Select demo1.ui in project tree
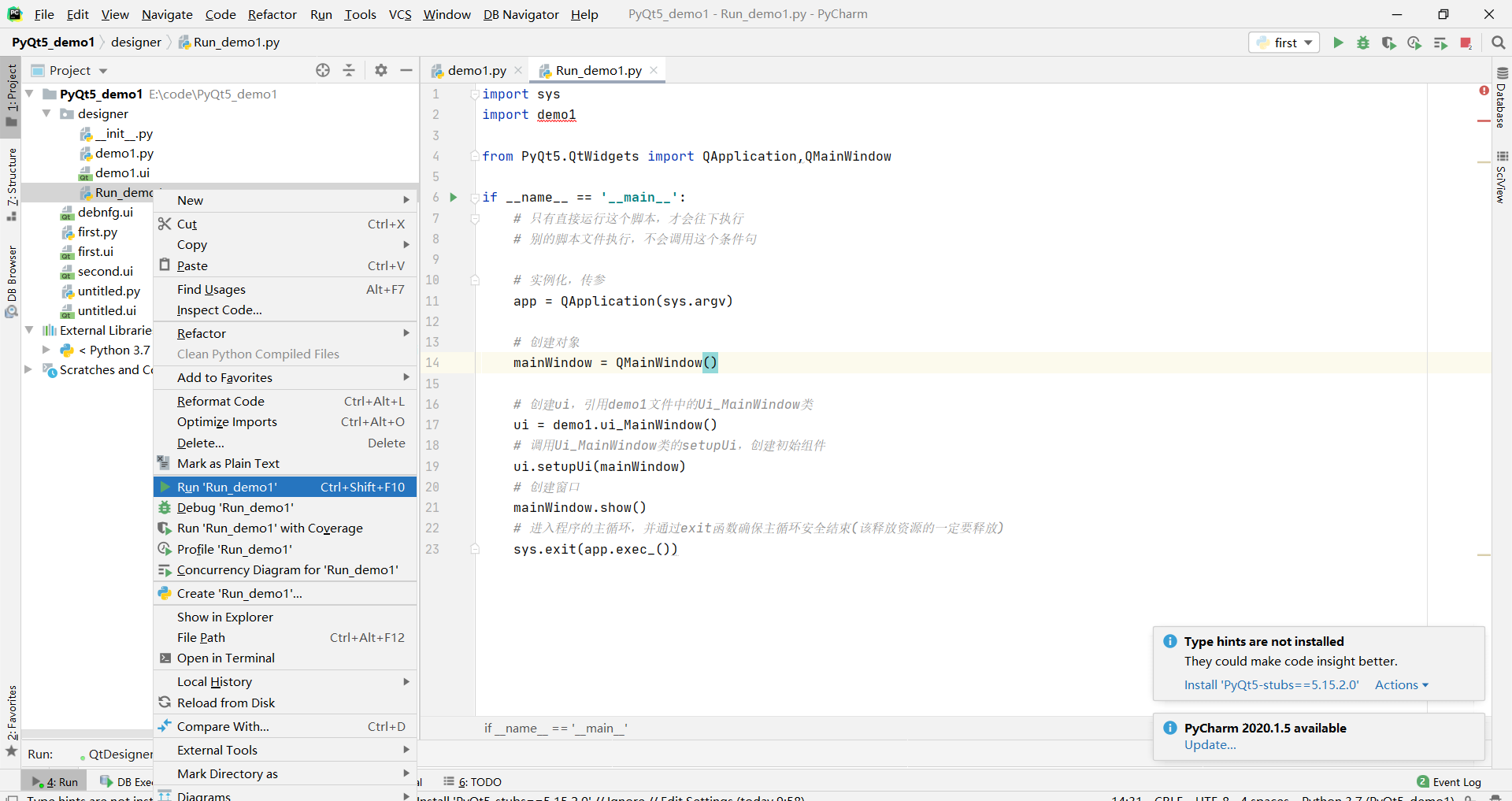This screenshot has width=1512, height=801. 122,172
